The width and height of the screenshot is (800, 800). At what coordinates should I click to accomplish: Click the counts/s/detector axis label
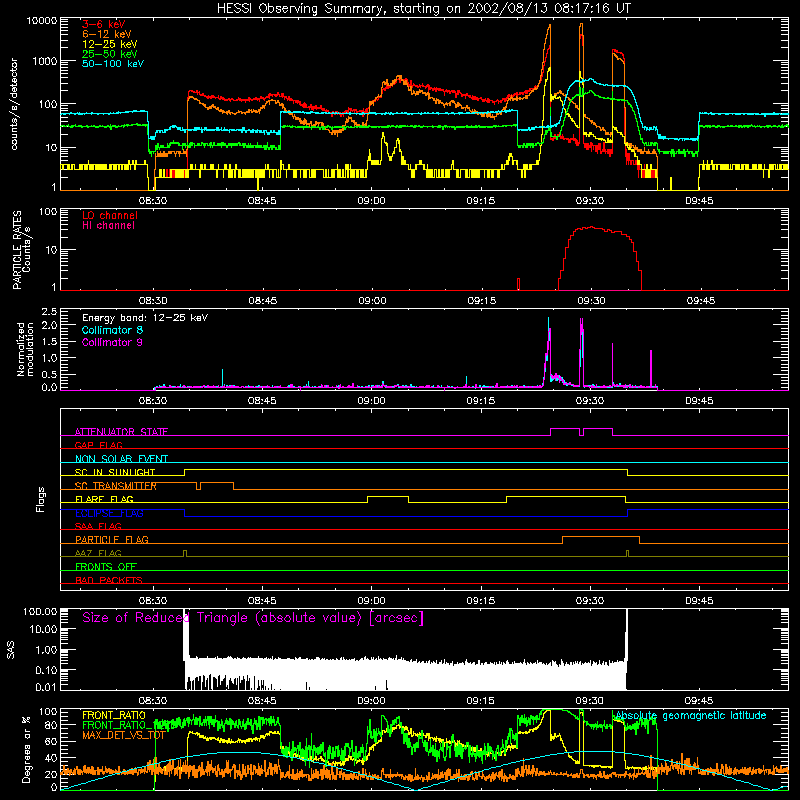tap(14, 104)
